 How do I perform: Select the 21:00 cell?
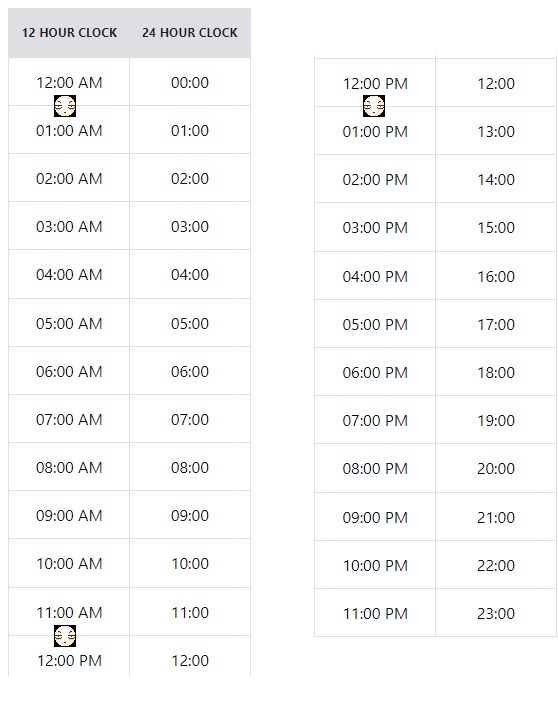click(x=496, y=517)
